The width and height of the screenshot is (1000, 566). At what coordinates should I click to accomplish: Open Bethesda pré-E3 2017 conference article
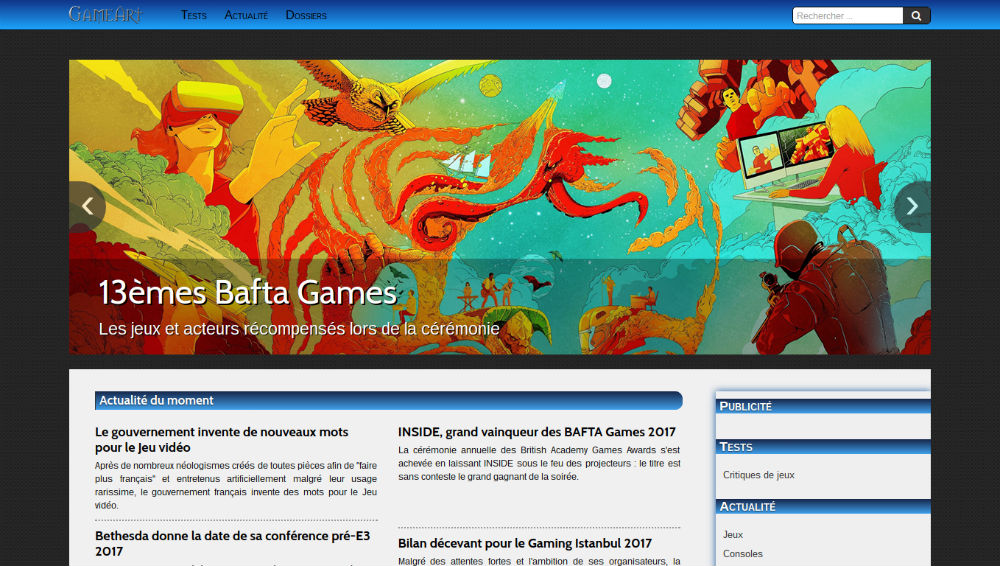point(233,544)
